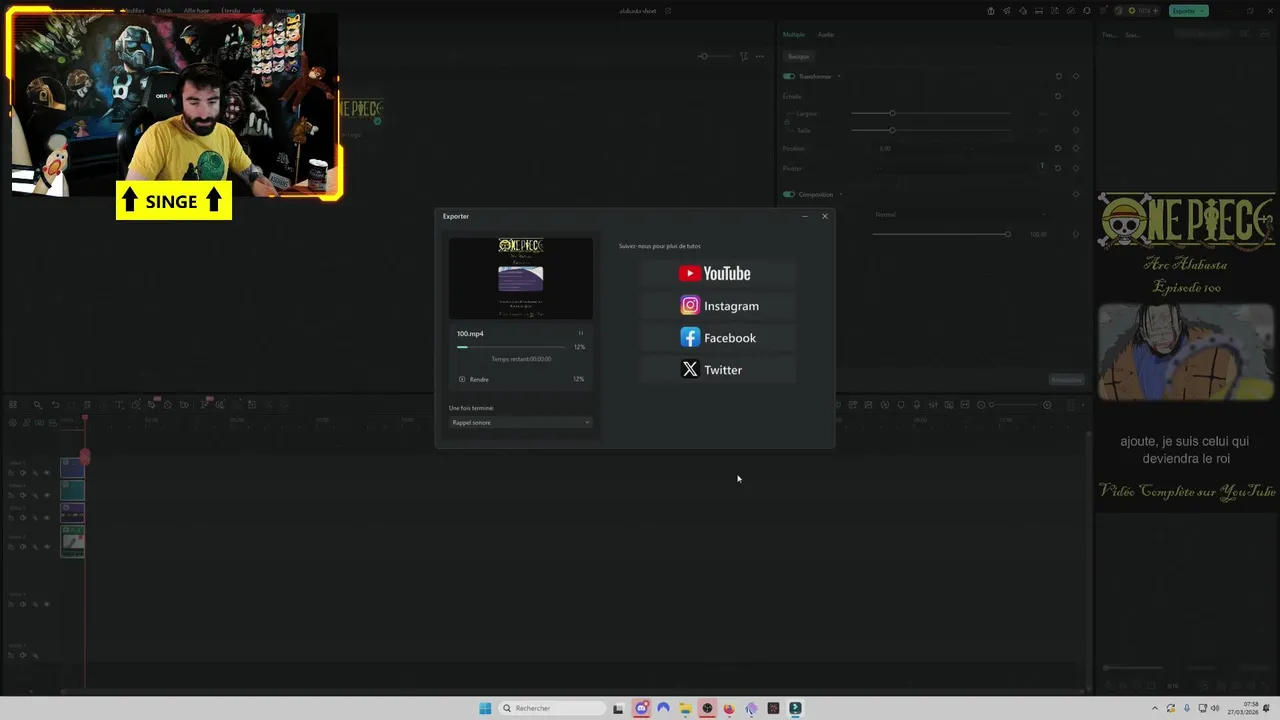The image size is (1280, 720).
Task: Add keyframe for Pivoter
Action: tap(1076, 168)
